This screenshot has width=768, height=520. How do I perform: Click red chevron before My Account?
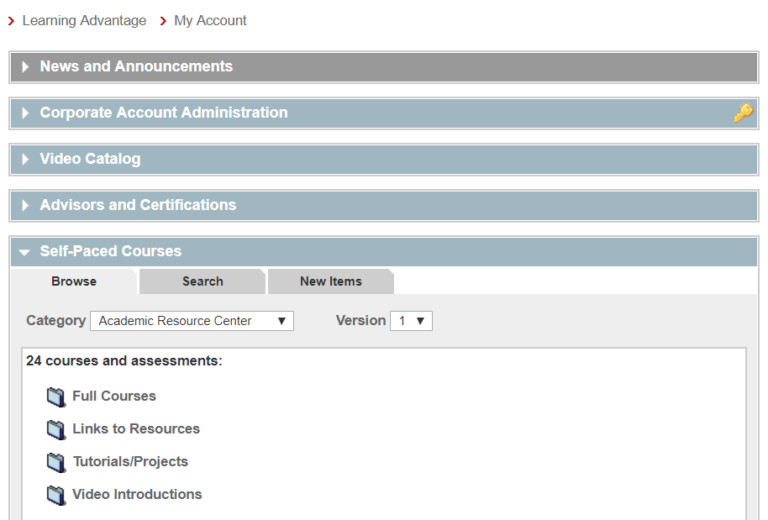[163, 21]
